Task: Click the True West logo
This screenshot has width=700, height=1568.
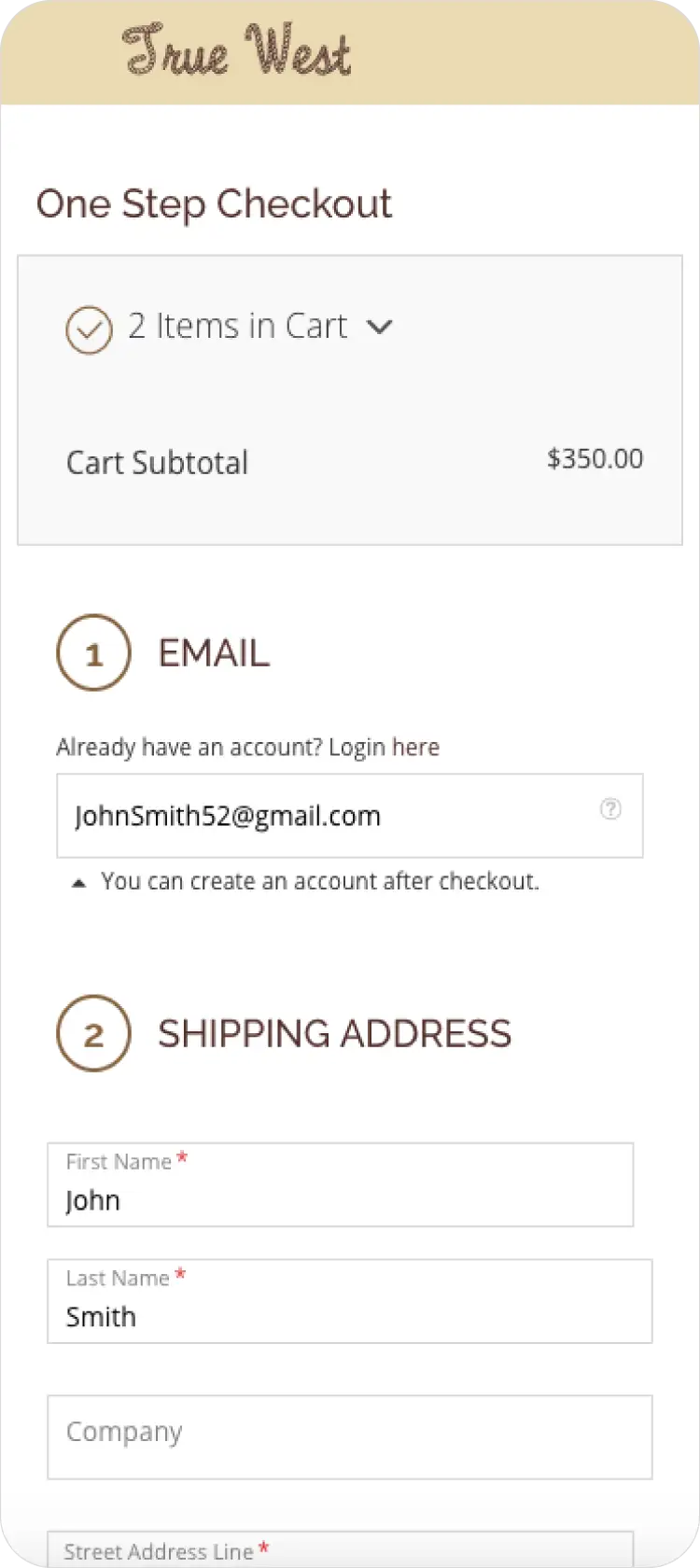Action: click(237, 49)
